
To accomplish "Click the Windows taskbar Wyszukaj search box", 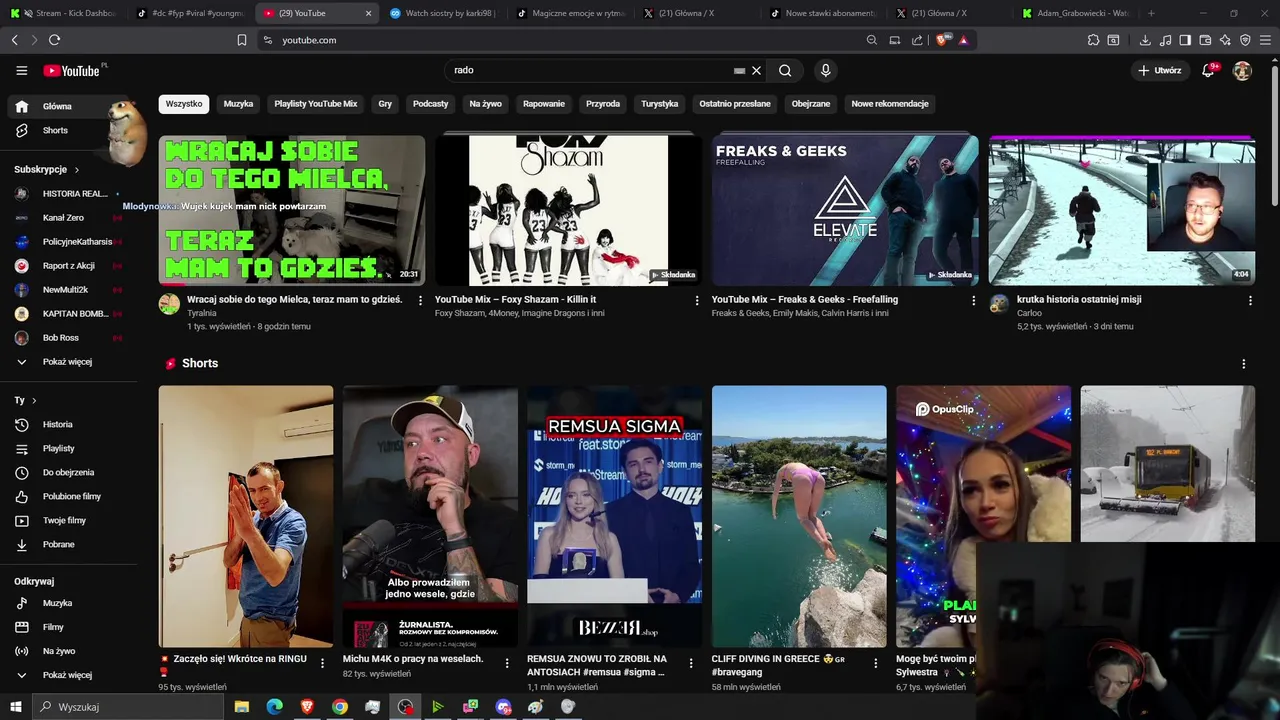I will point(128,707).
